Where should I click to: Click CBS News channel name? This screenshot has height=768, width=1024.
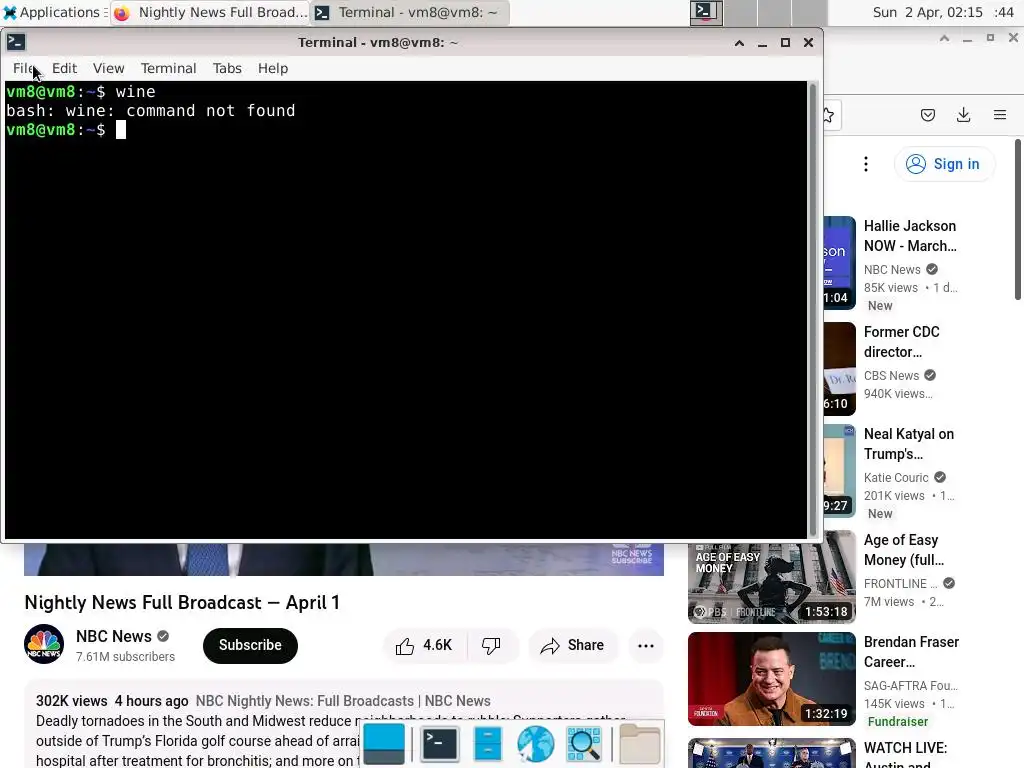[x=891, y=376]
